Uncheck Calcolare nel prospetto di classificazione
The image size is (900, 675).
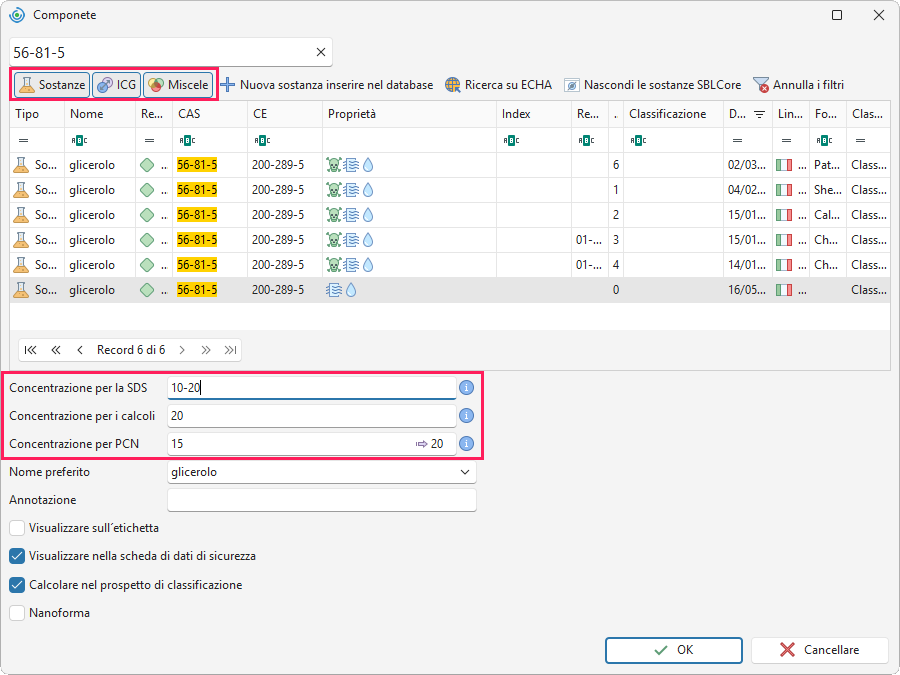pyautogui.click(x=17, y=585)
